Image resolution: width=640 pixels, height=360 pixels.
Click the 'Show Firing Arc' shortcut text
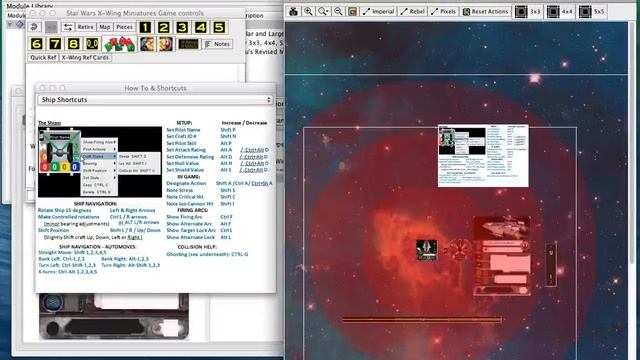coord(184,217)
